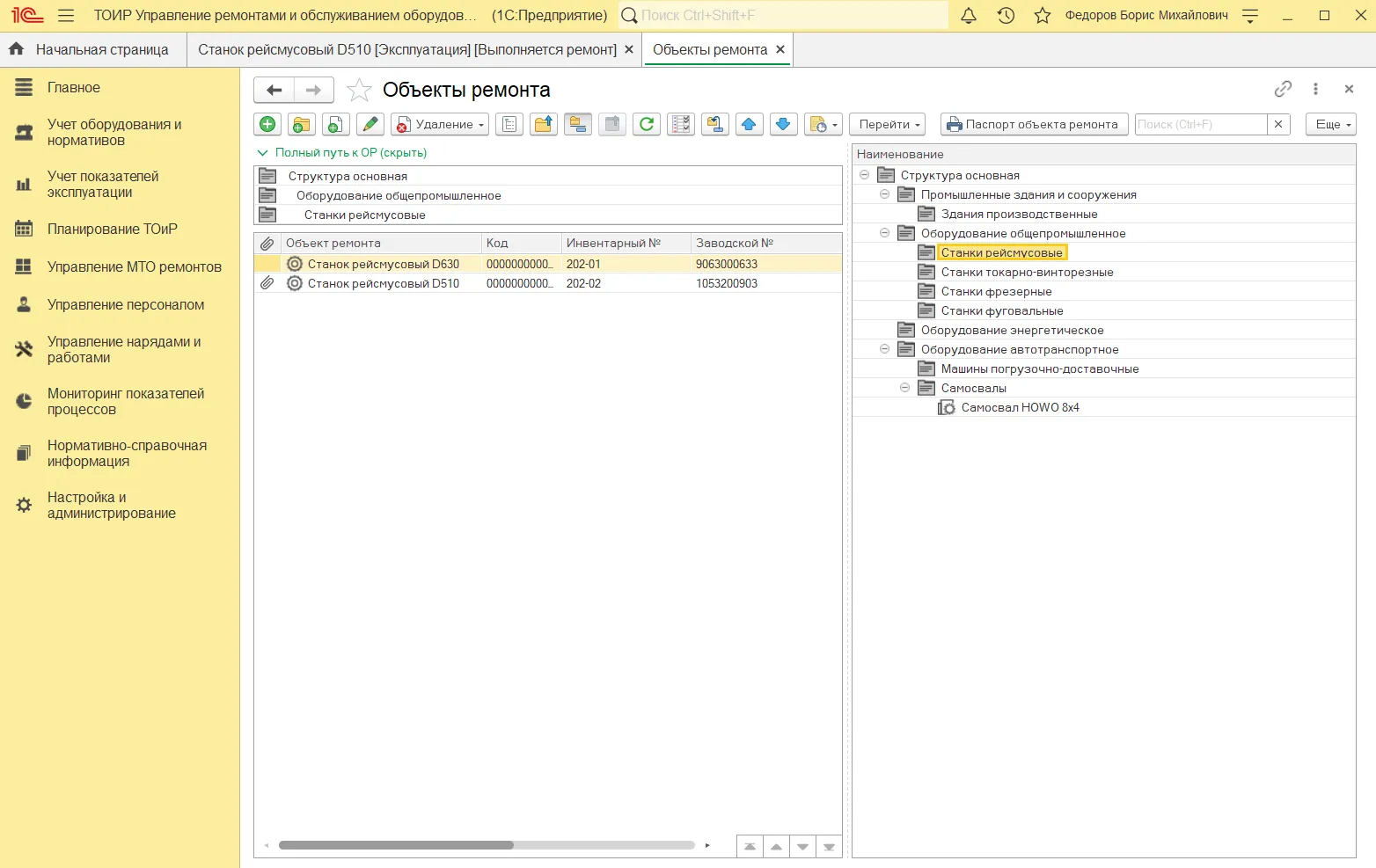Move item down with blue arrow
This screenshot has height=868, width=1376.
783,124
